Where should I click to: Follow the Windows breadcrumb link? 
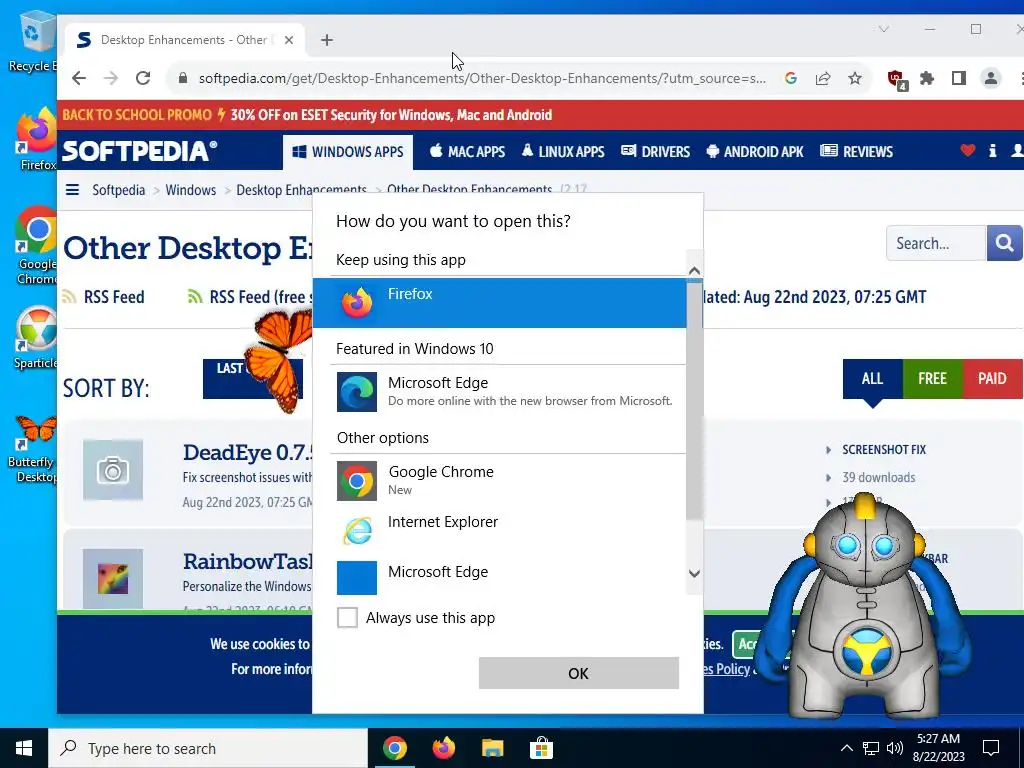191,190
